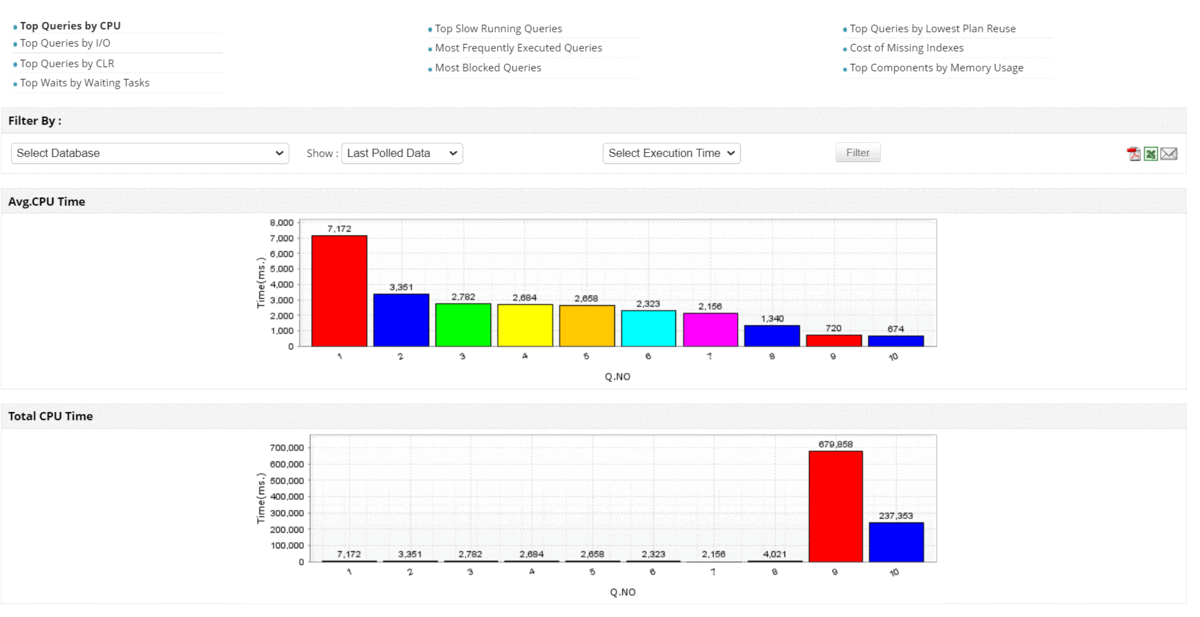1200x617 pixels.
Task: Click the red 7,172 bar in Avg.CPU chart
Action: 339,291
